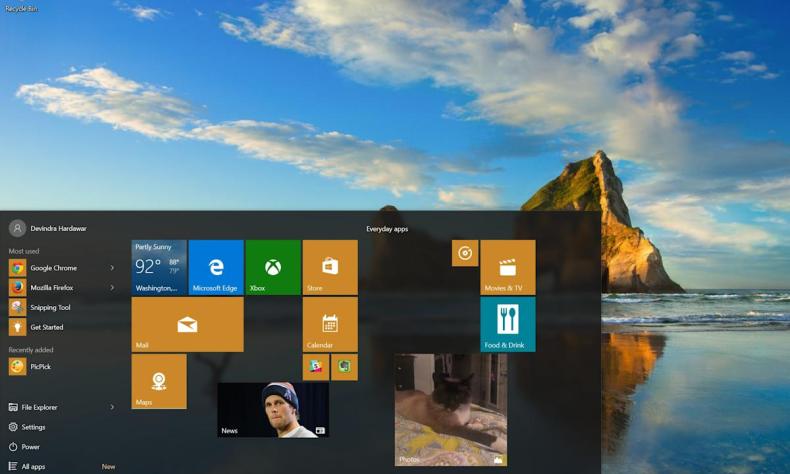Open the Store tile
Screen dimensions: 790x474
click(330, 267)
